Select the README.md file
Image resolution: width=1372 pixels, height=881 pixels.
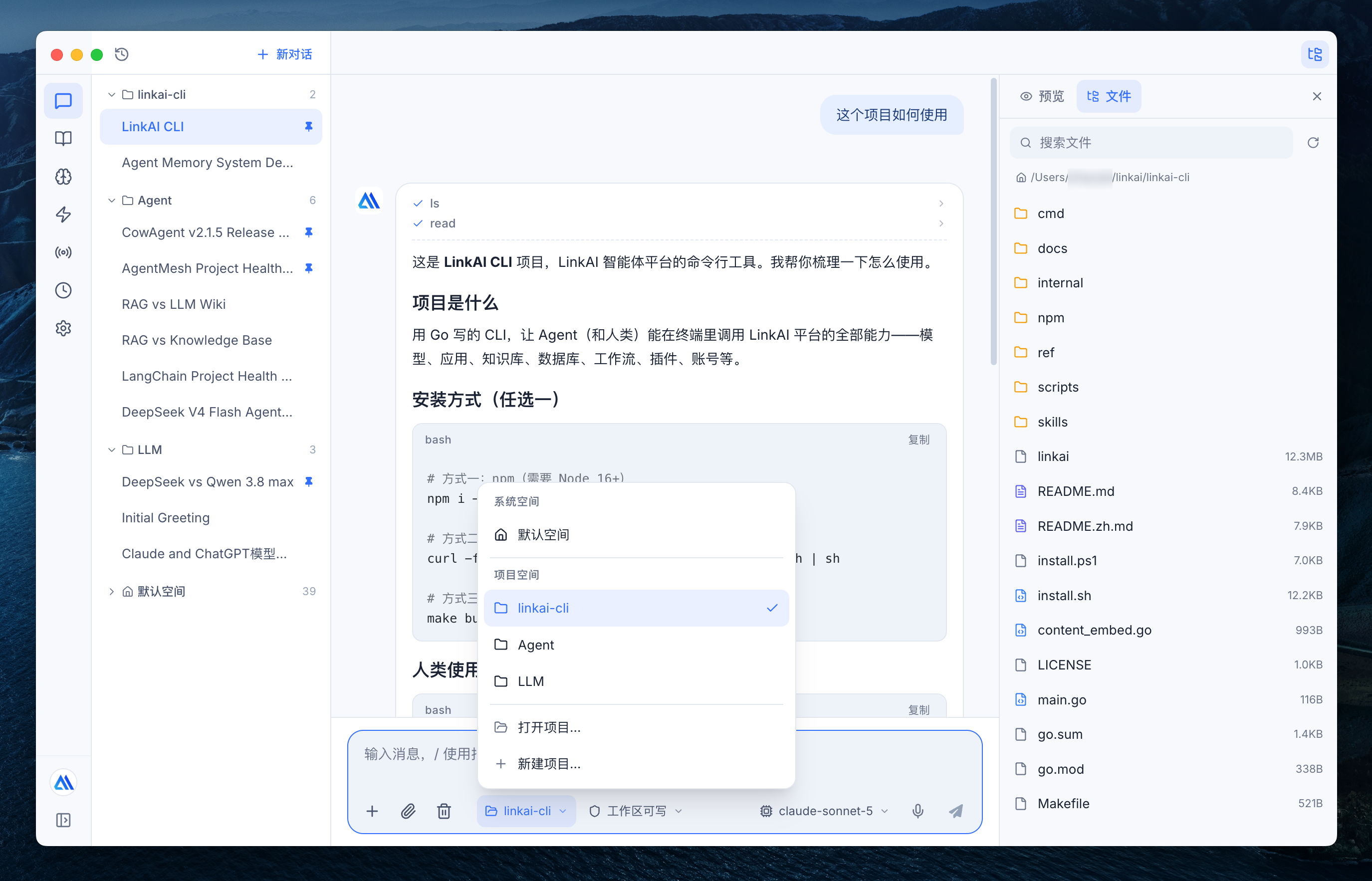point(1168,491)
